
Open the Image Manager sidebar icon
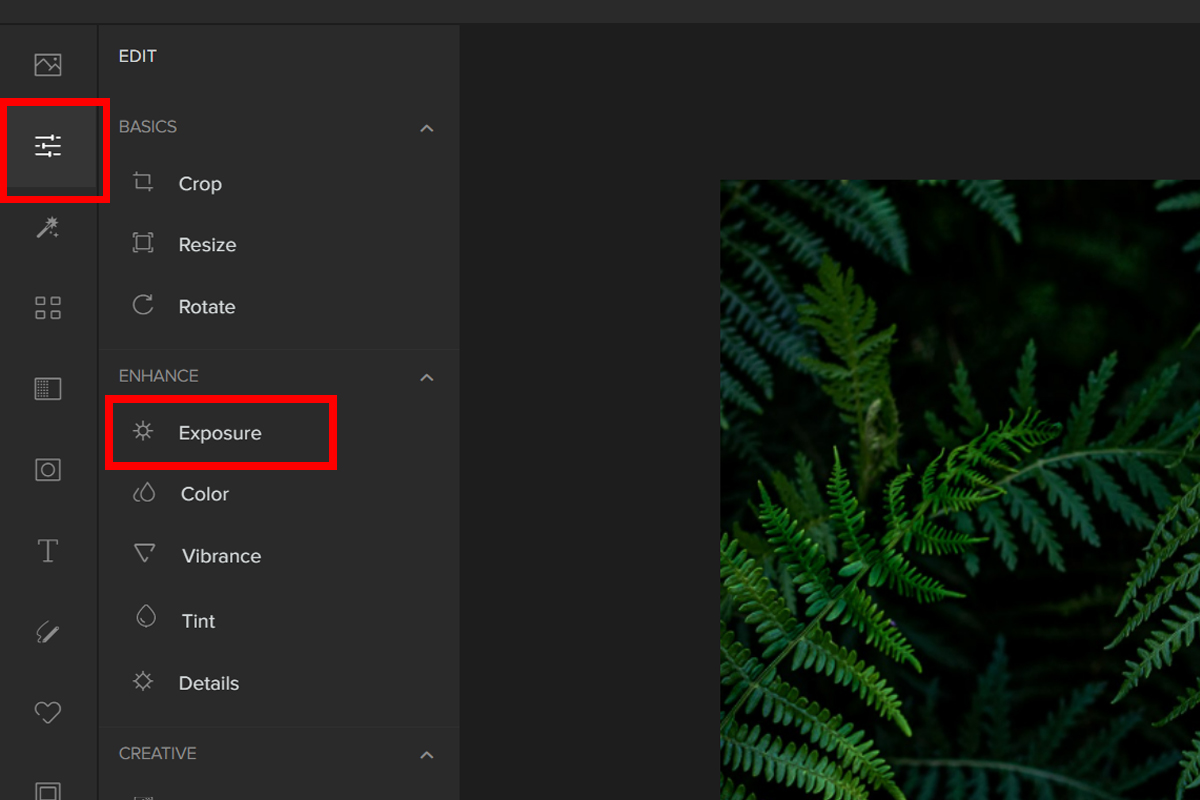[x=48, y=65]
